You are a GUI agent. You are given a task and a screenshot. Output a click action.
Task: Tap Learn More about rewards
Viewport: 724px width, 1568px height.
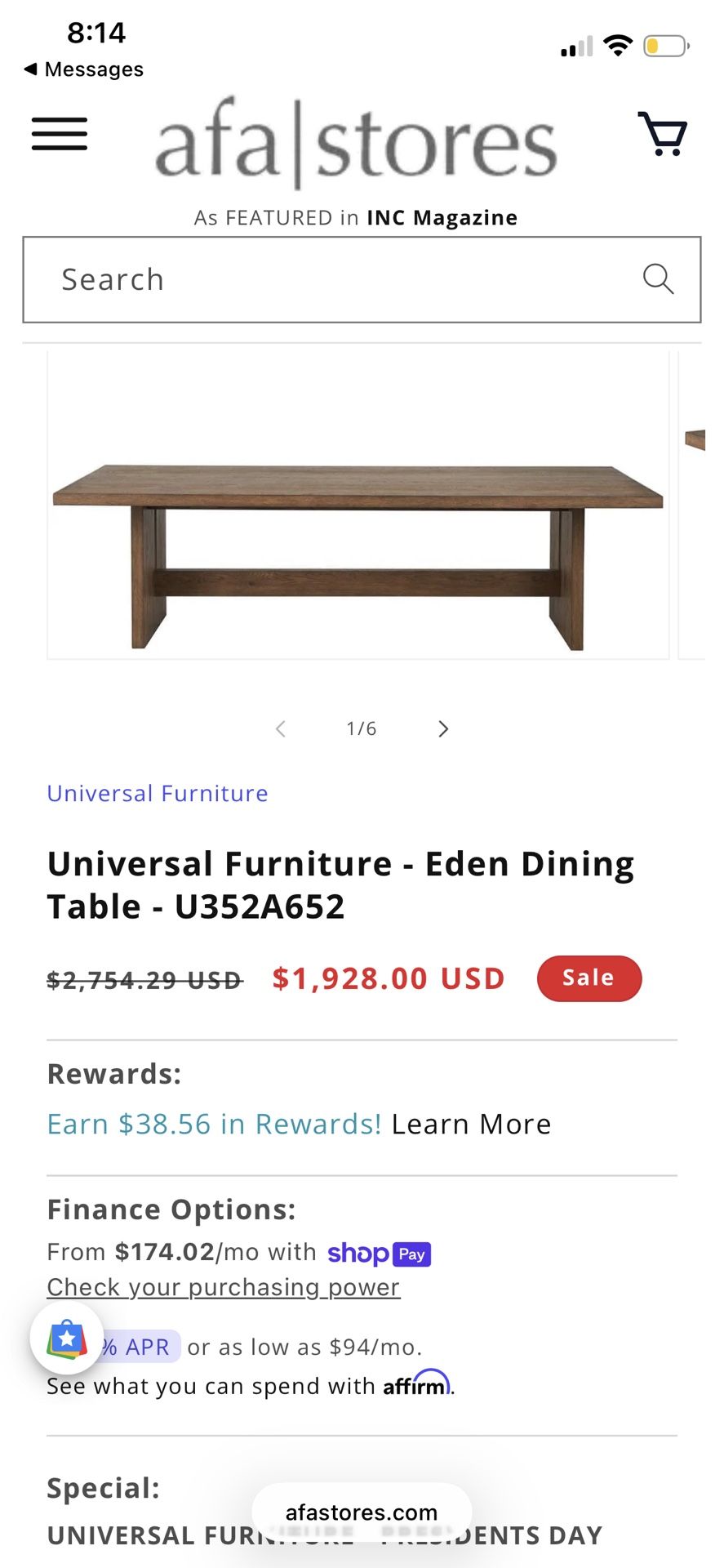tap(471, 1124)
